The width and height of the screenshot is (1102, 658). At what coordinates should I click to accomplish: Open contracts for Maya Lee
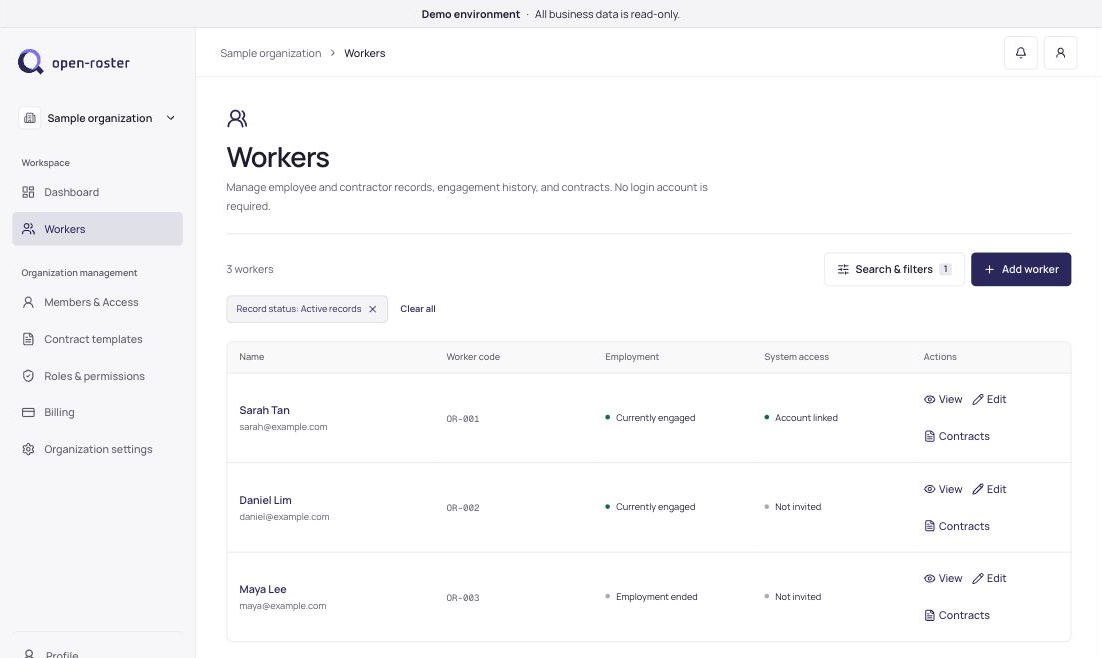957,615
